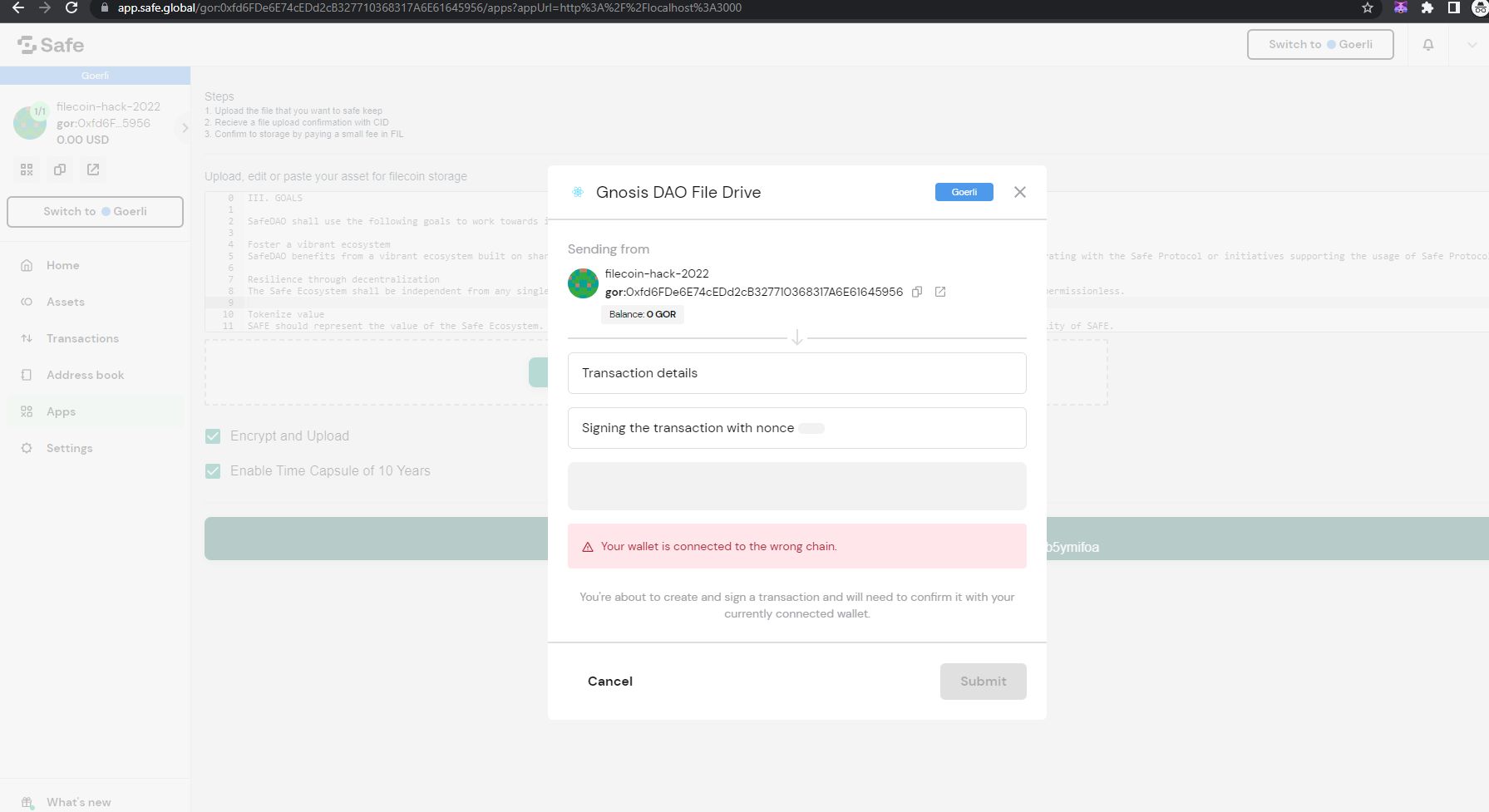Expand the Transaction details section
This screenshot has height=812, width=1489.
[796, 373]
